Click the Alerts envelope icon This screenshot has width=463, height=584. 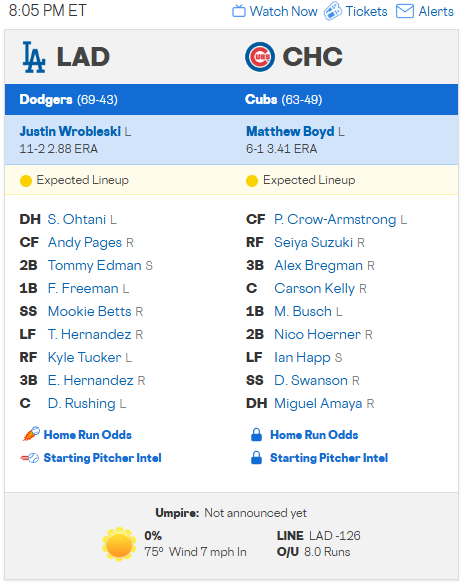tap(405, 11)
